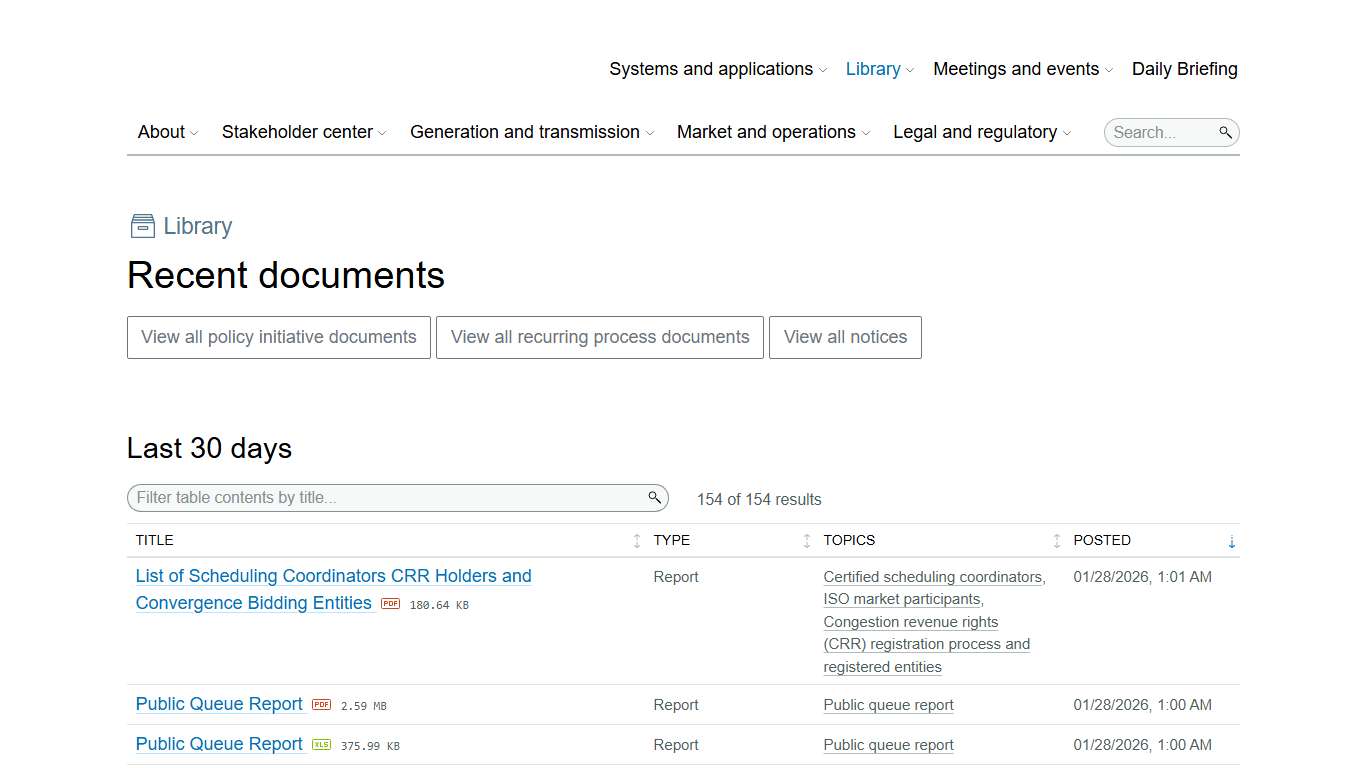
Task: Open the PDF icon beside Public Queue Report
Action: [x=321, y=704]
